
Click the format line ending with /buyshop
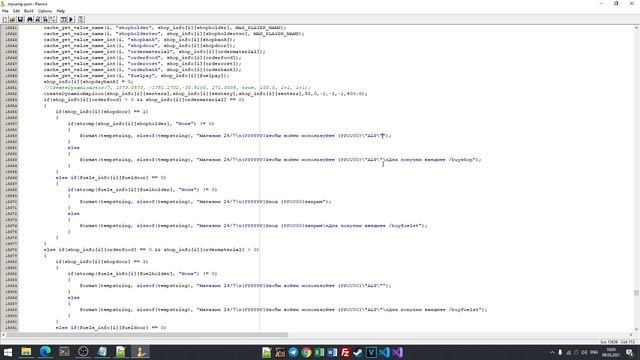coord(280,160)
